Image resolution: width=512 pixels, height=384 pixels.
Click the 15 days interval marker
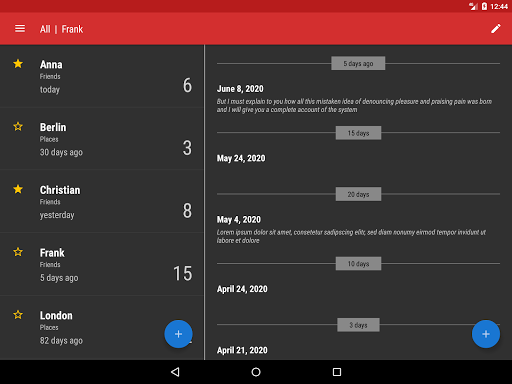click(x=358, y=133)
